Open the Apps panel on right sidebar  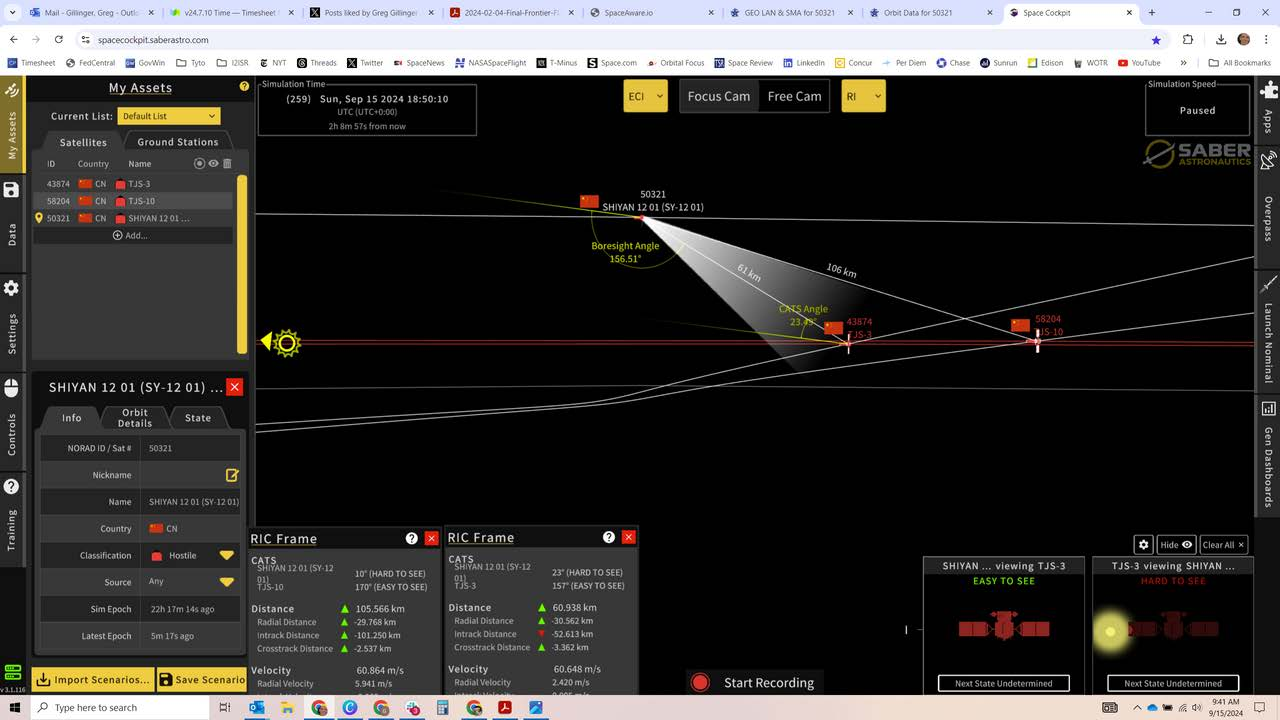pyautogui.click(x=1269, y=108)
